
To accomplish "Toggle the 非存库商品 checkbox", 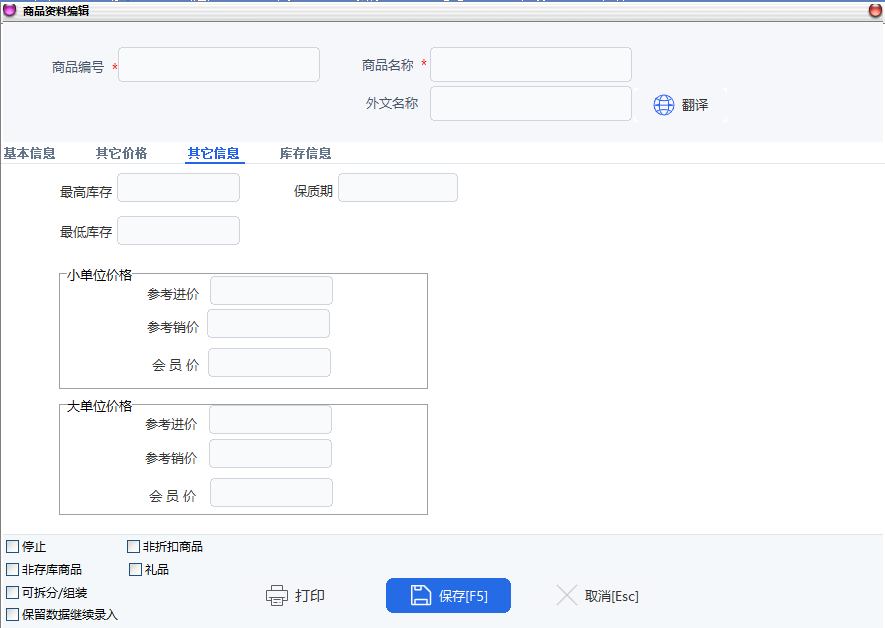I will 13,570.
